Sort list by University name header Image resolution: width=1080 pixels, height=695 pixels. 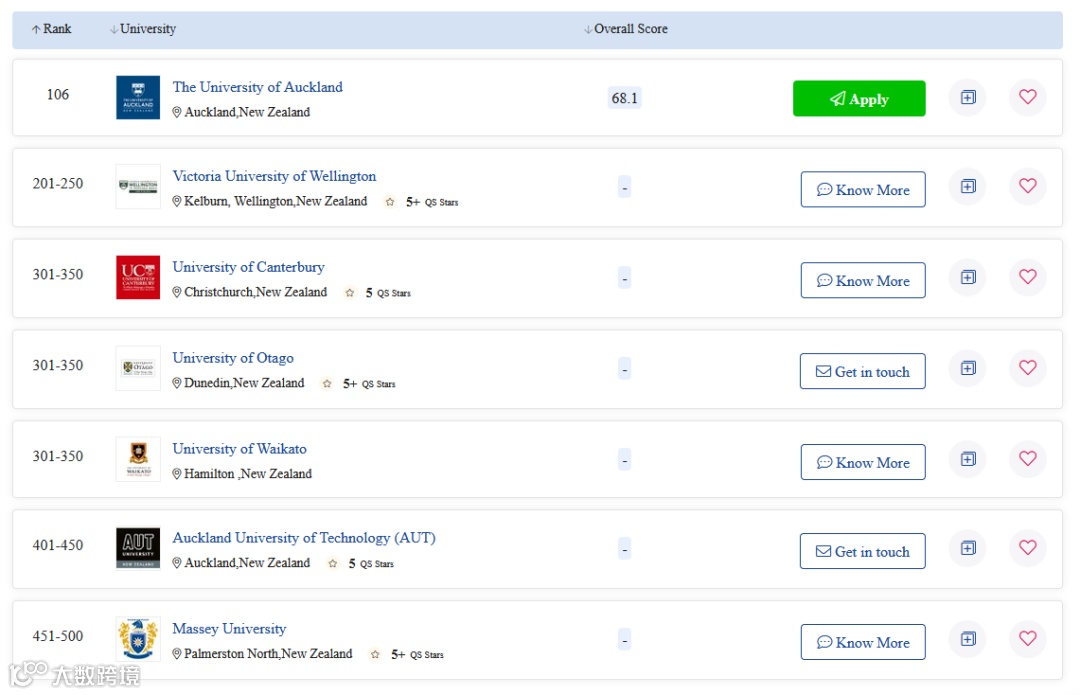point(143,29)
